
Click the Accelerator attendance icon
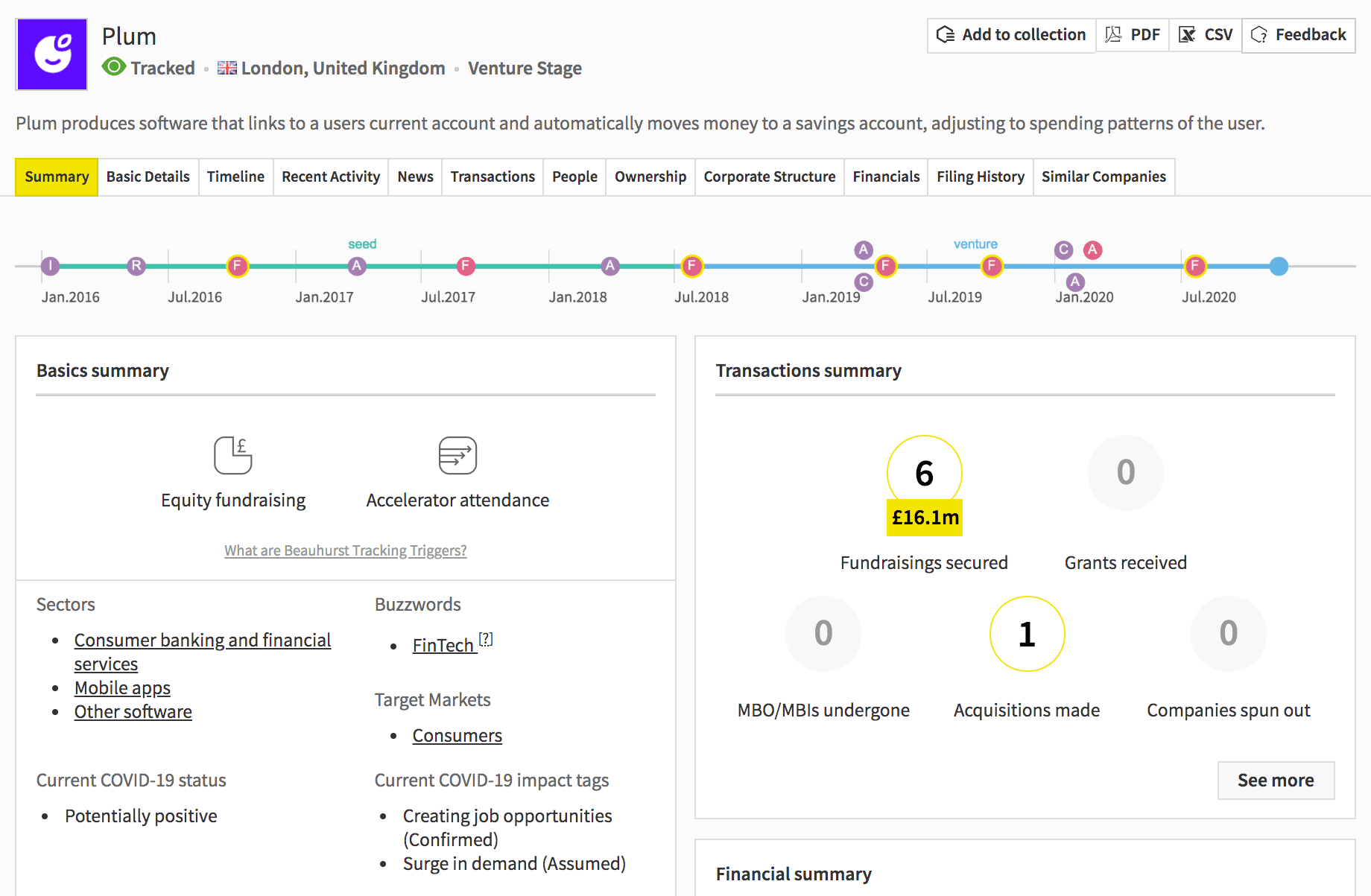point(457,455)
